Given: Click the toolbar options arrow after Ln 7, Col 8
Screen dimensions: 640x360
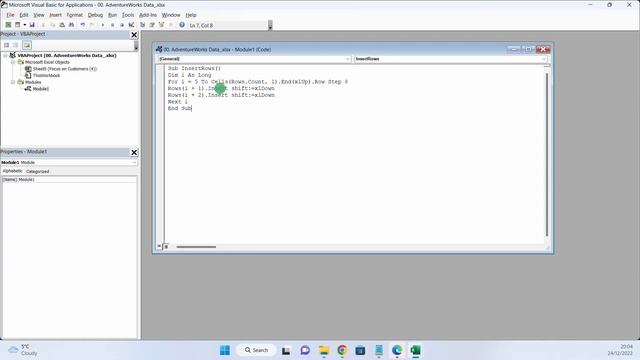Looking at the screenshot, I should click(270, 25).
